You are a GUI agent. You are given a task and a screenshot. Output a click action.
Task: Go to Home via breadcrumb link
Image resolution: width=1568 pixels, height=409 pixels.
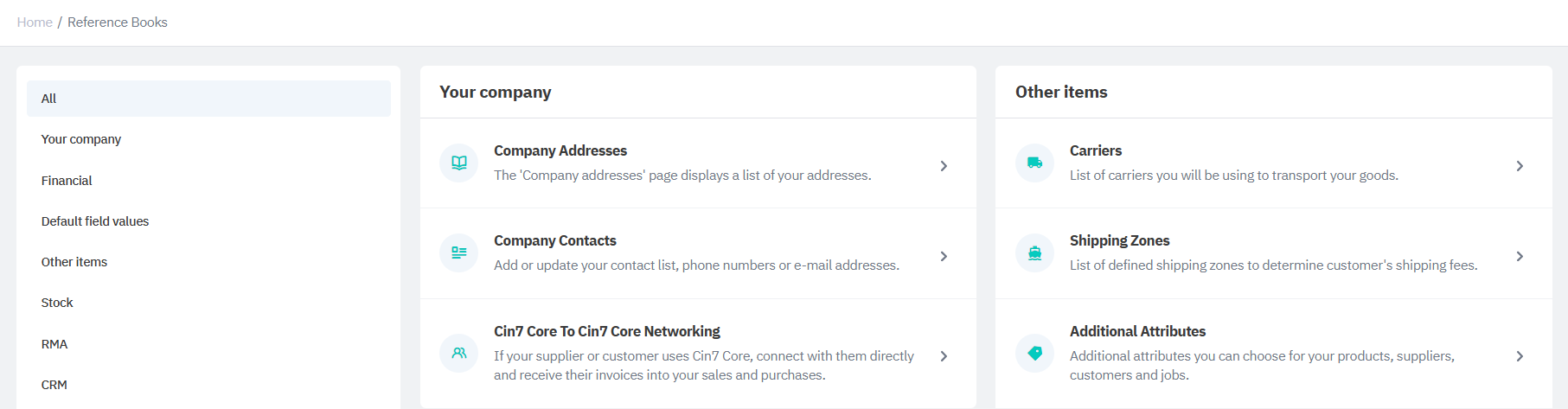[35, 22]
